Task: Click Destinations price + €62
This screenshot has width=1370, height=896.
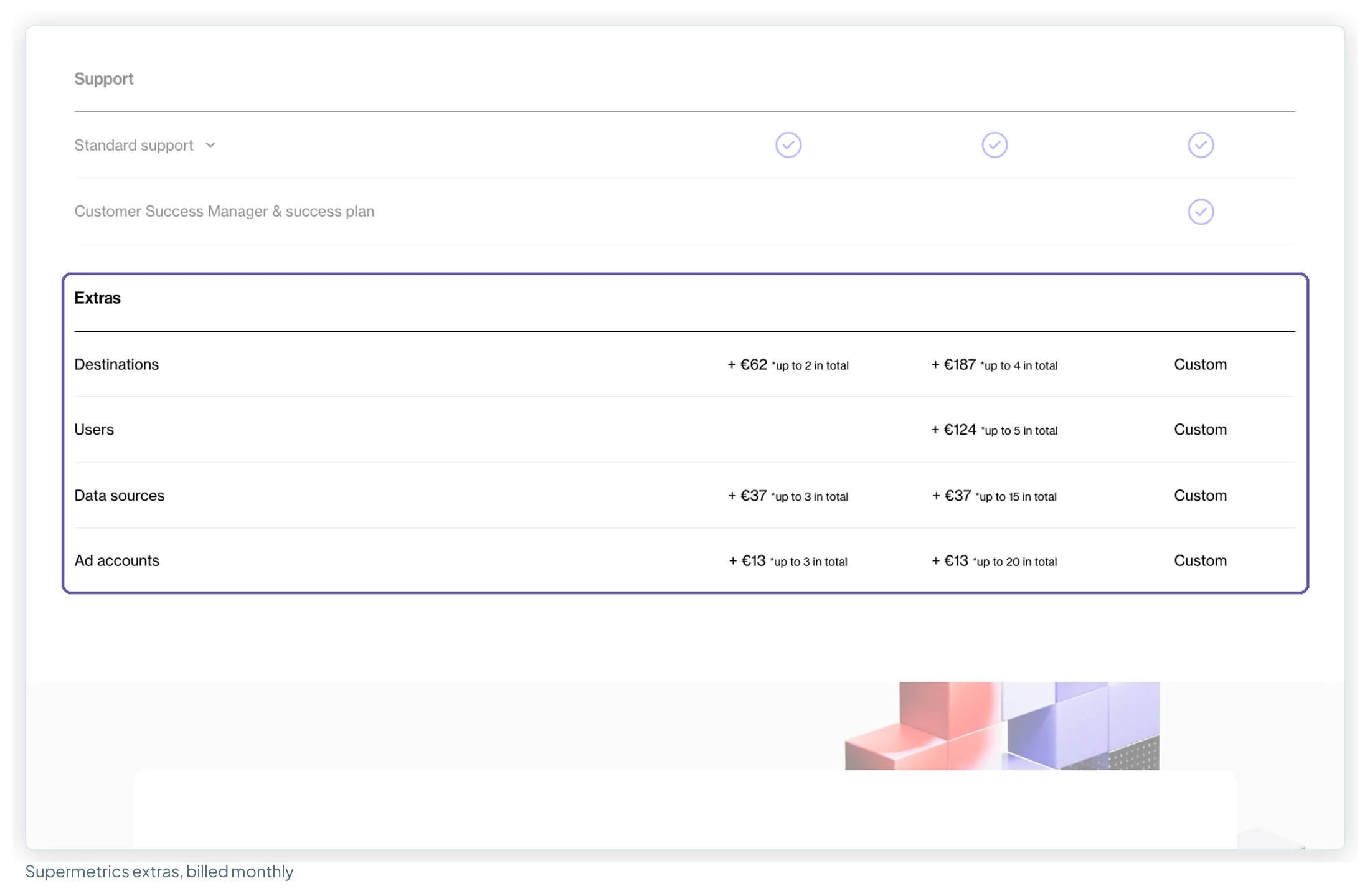Action: tap(788, 365)
